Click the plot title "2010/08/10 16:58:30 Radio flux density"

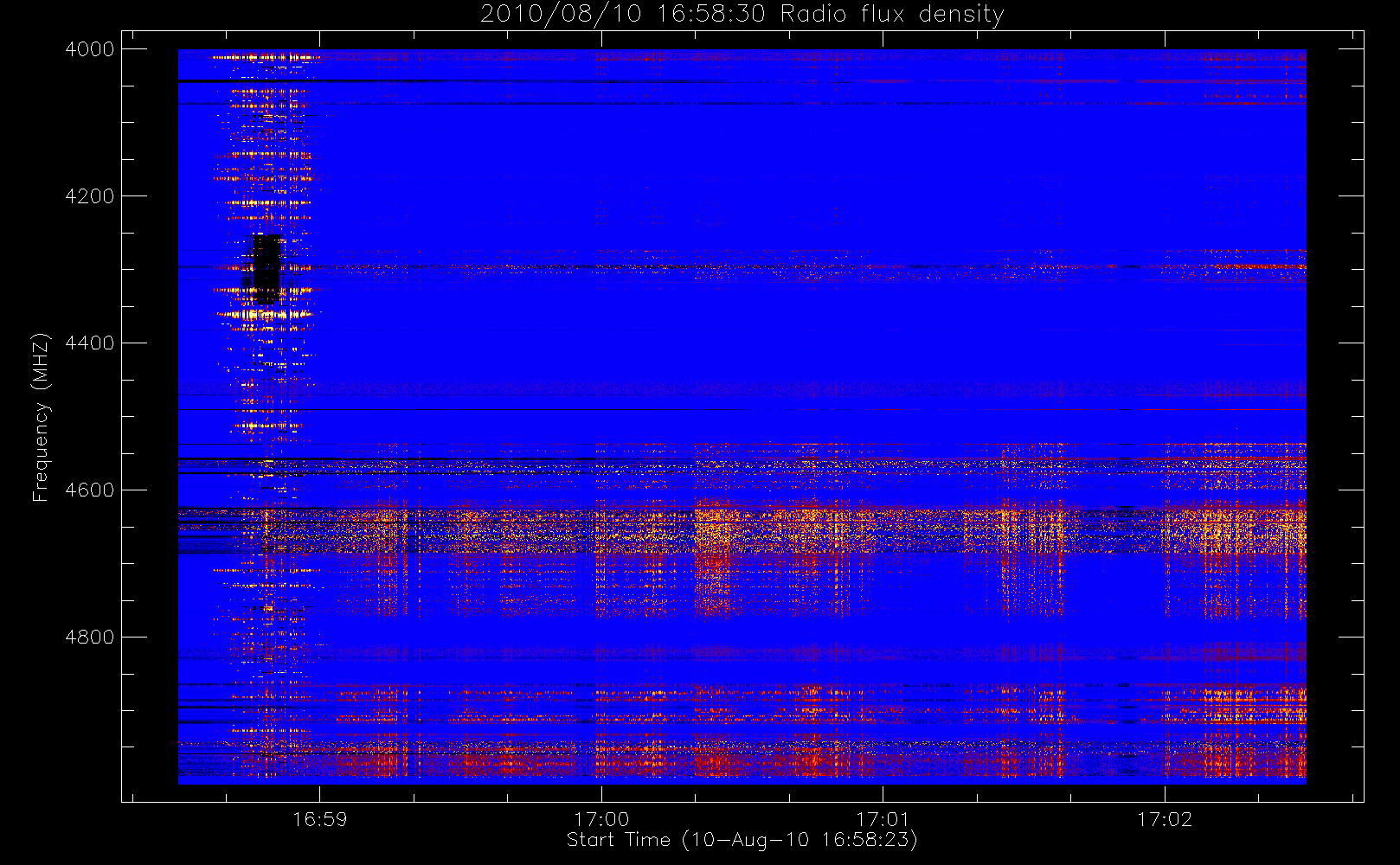coord(742,15)
